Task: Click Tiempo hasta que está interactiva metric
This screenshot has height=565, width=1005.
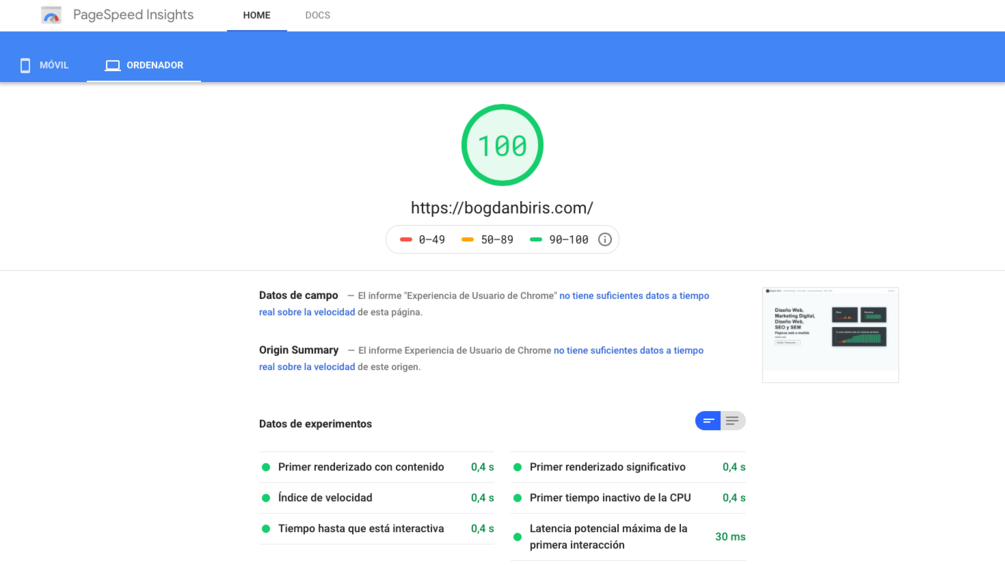Action: (376, 528)
